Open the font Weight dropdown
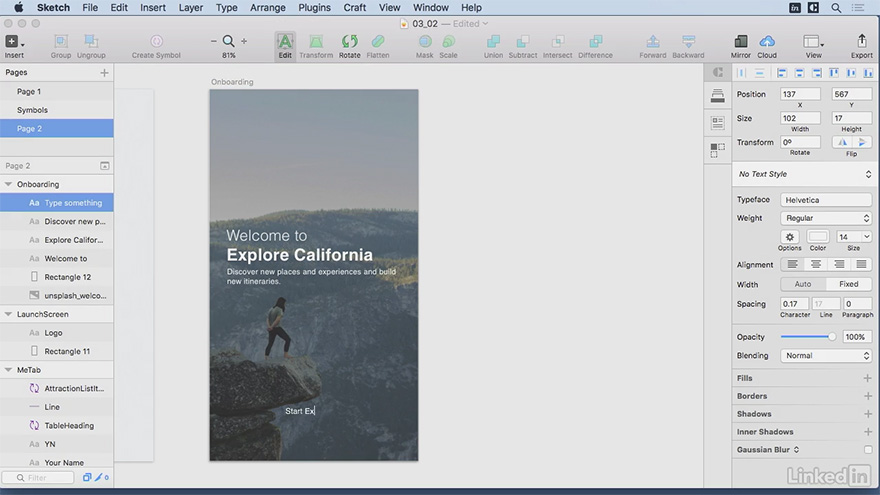The height and width of the screenshot is (495, 880). point(826,218)
